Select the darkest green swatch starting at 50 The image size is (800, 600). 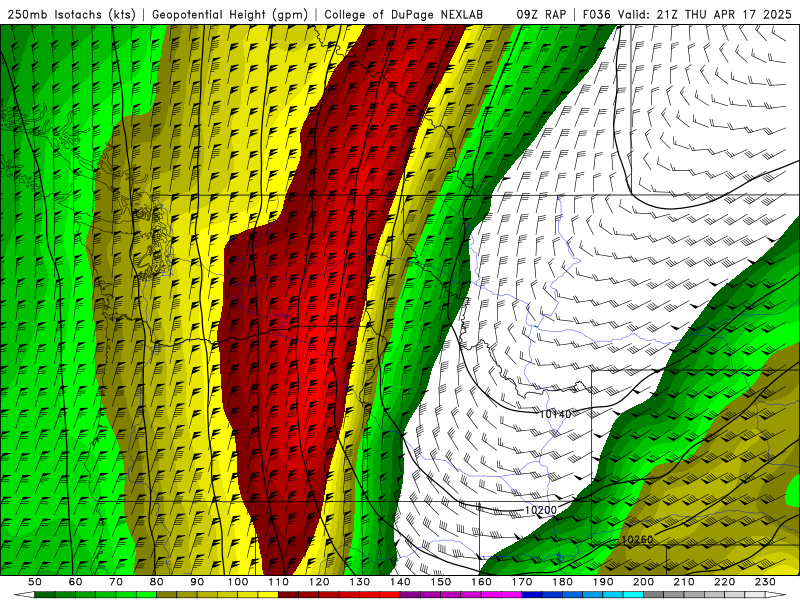click(45, 595)
